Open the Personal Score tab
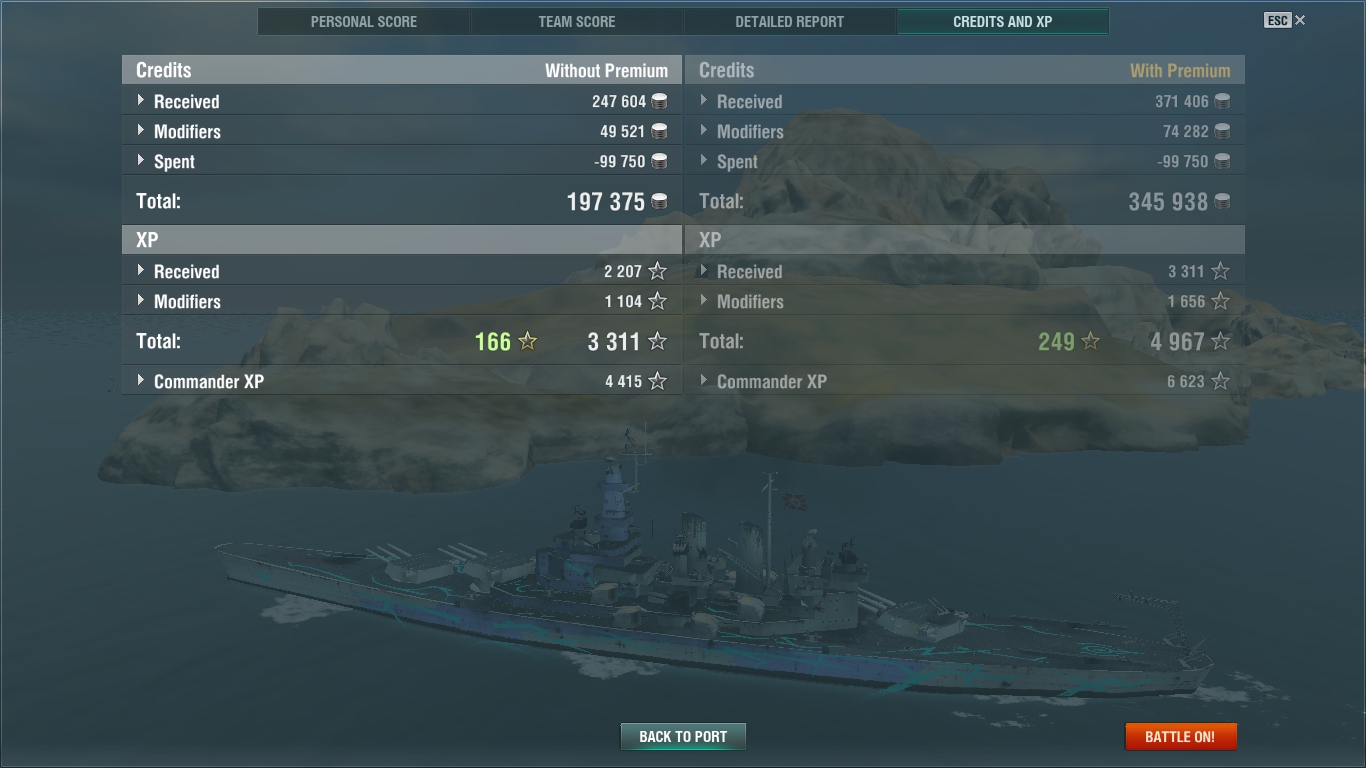Screen dimensions: 1366x768 point(364,22)
